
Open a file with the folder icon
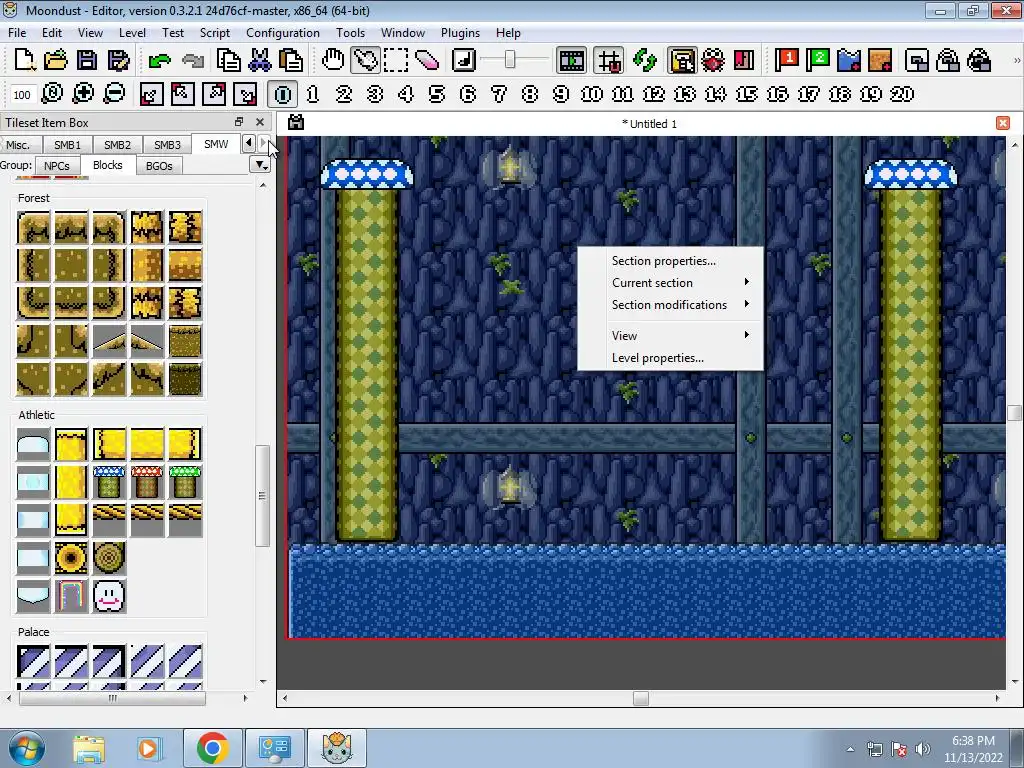[56, 60]
